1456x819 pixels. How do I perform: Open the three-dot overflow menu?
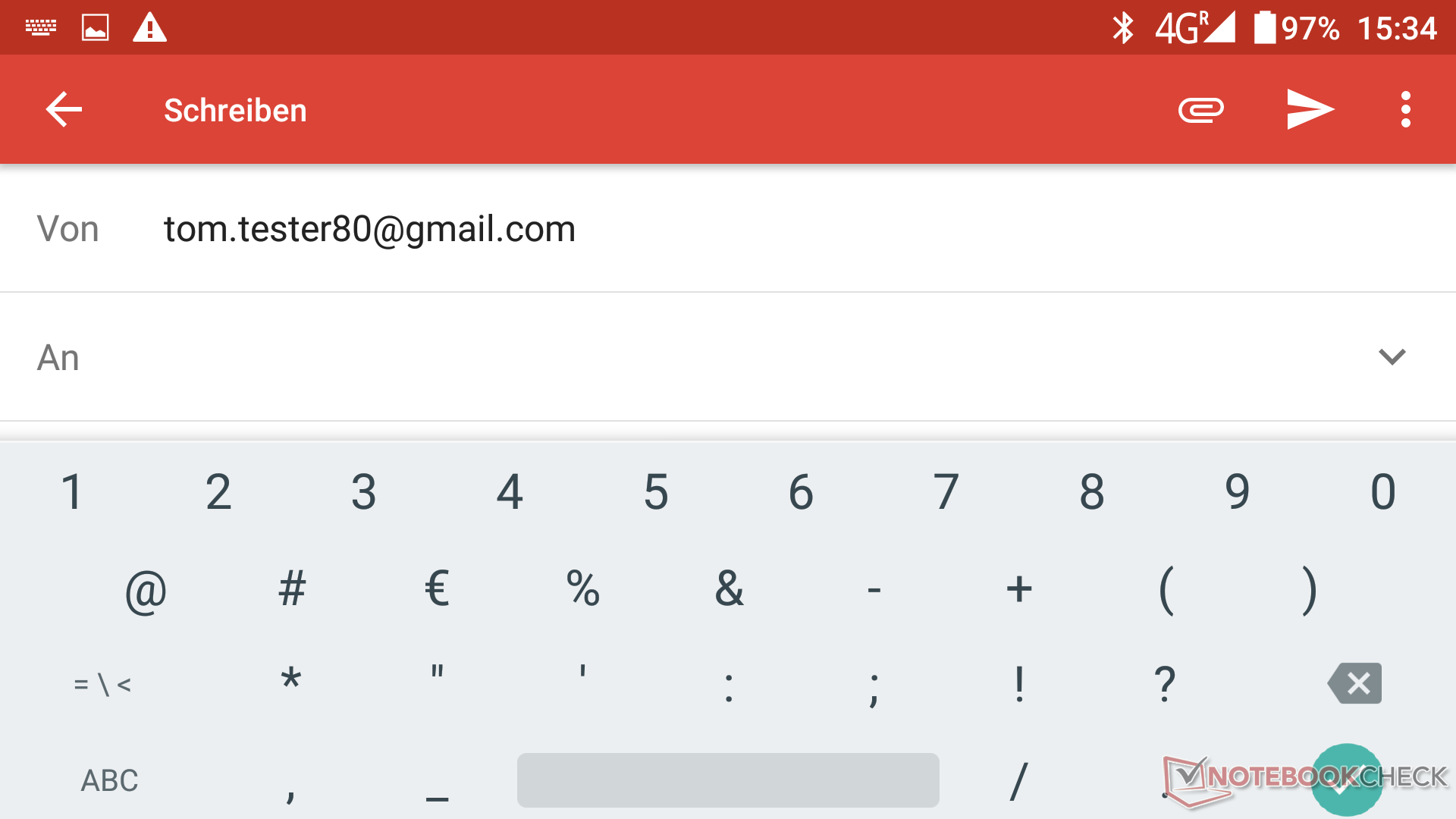pos(1405,110)
